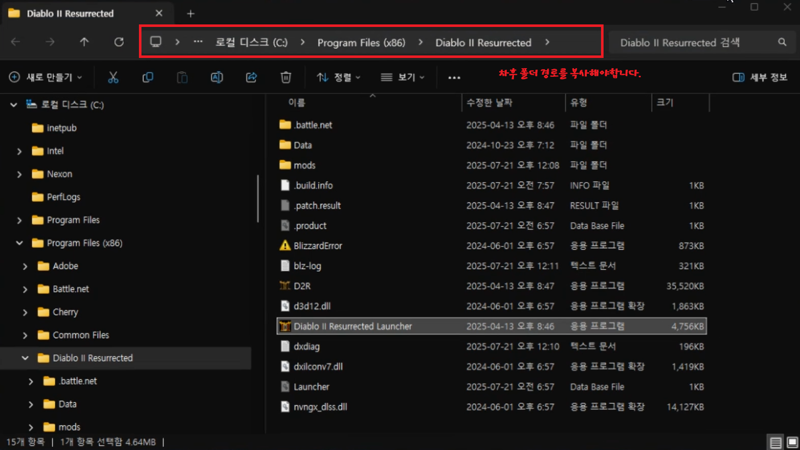
Task: Click the Copy icon in toolbar
Action: click(x=147, y=78)
